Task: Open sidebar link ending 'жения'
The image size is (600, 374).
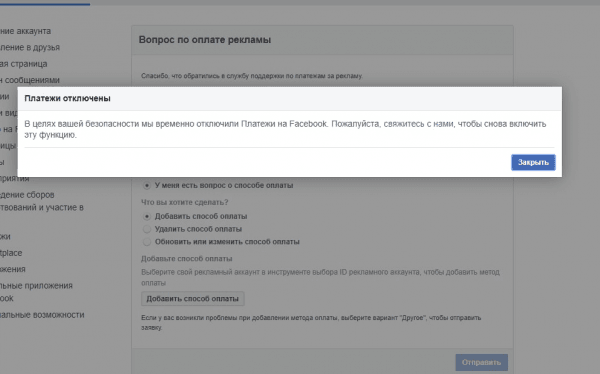Action: click(13, 269)
